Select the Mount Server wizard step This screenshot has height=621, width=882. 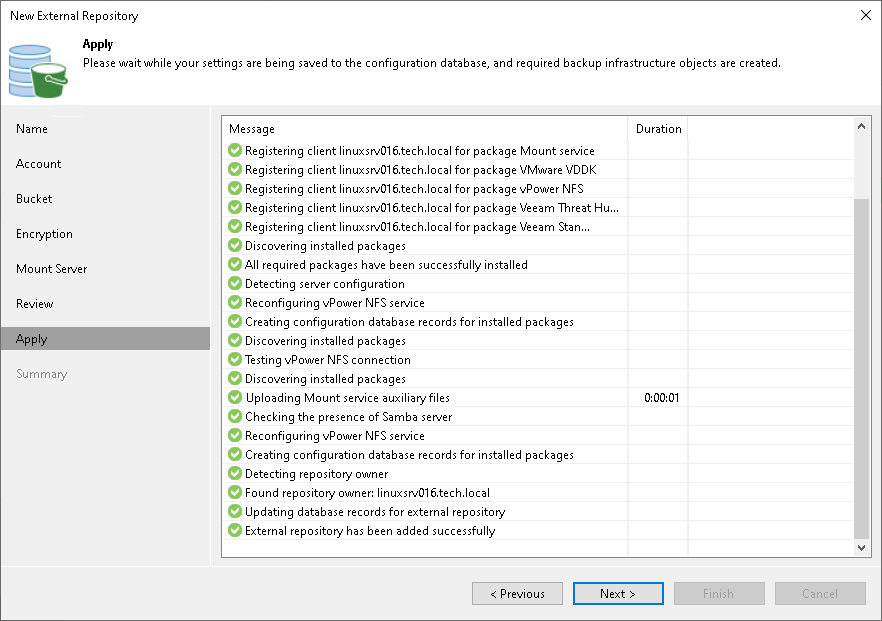(x=52, y=269)
